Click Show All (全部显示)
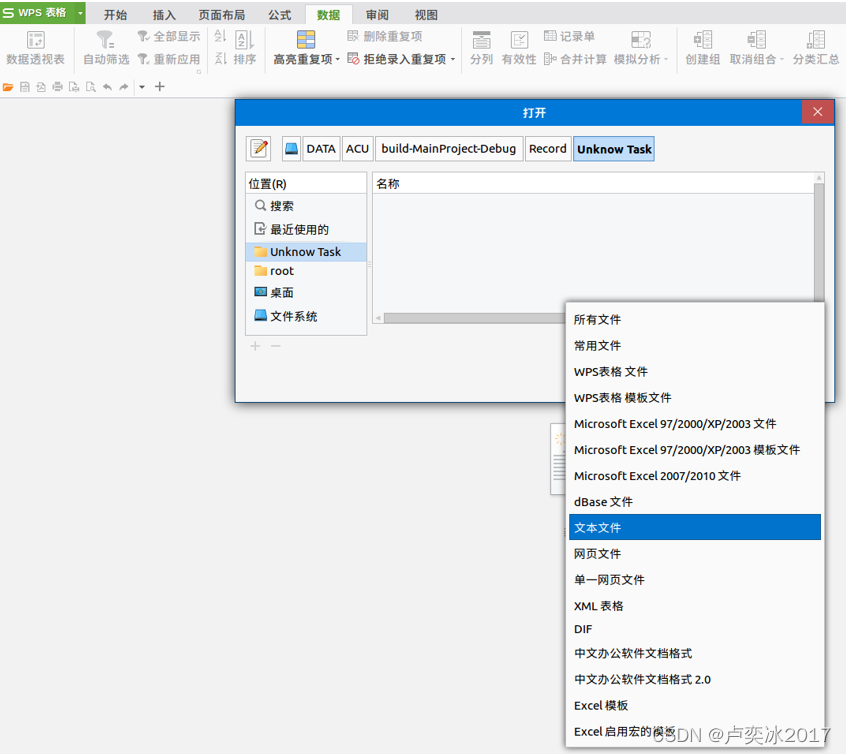 (169, 36)
